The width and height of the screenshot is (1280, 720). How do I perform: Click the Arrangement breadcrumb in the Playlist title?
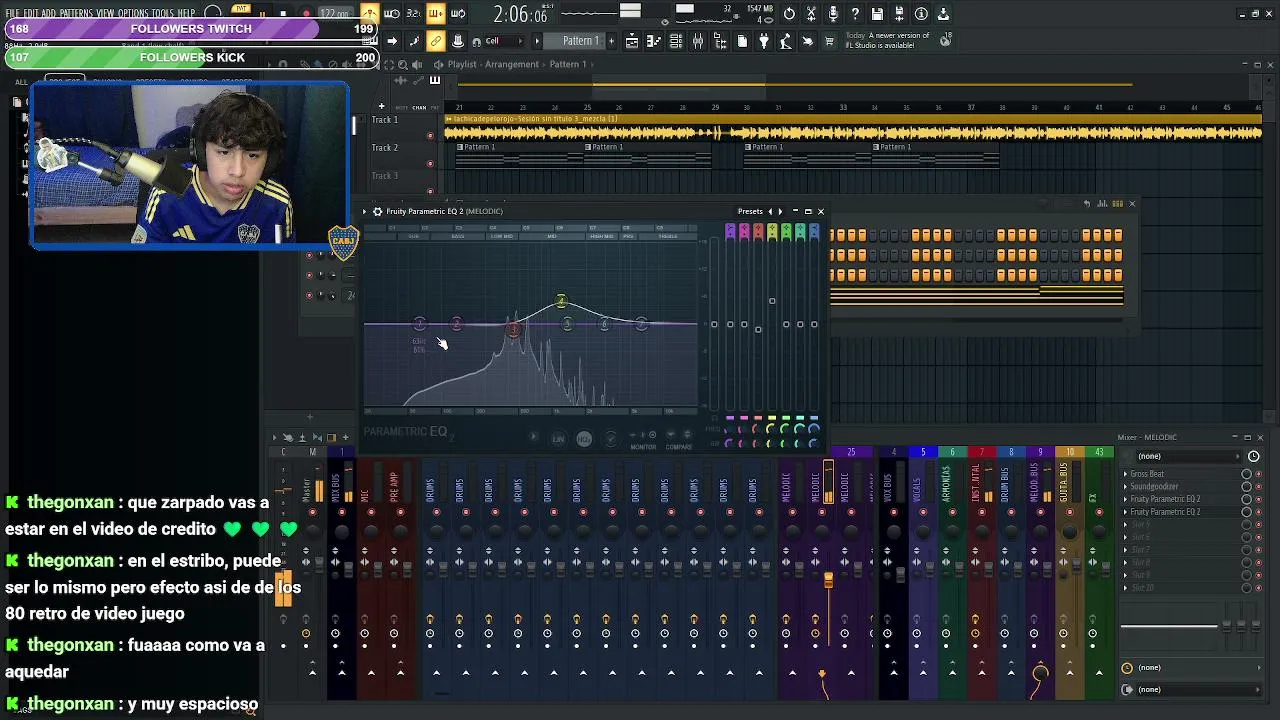[512, 64]
